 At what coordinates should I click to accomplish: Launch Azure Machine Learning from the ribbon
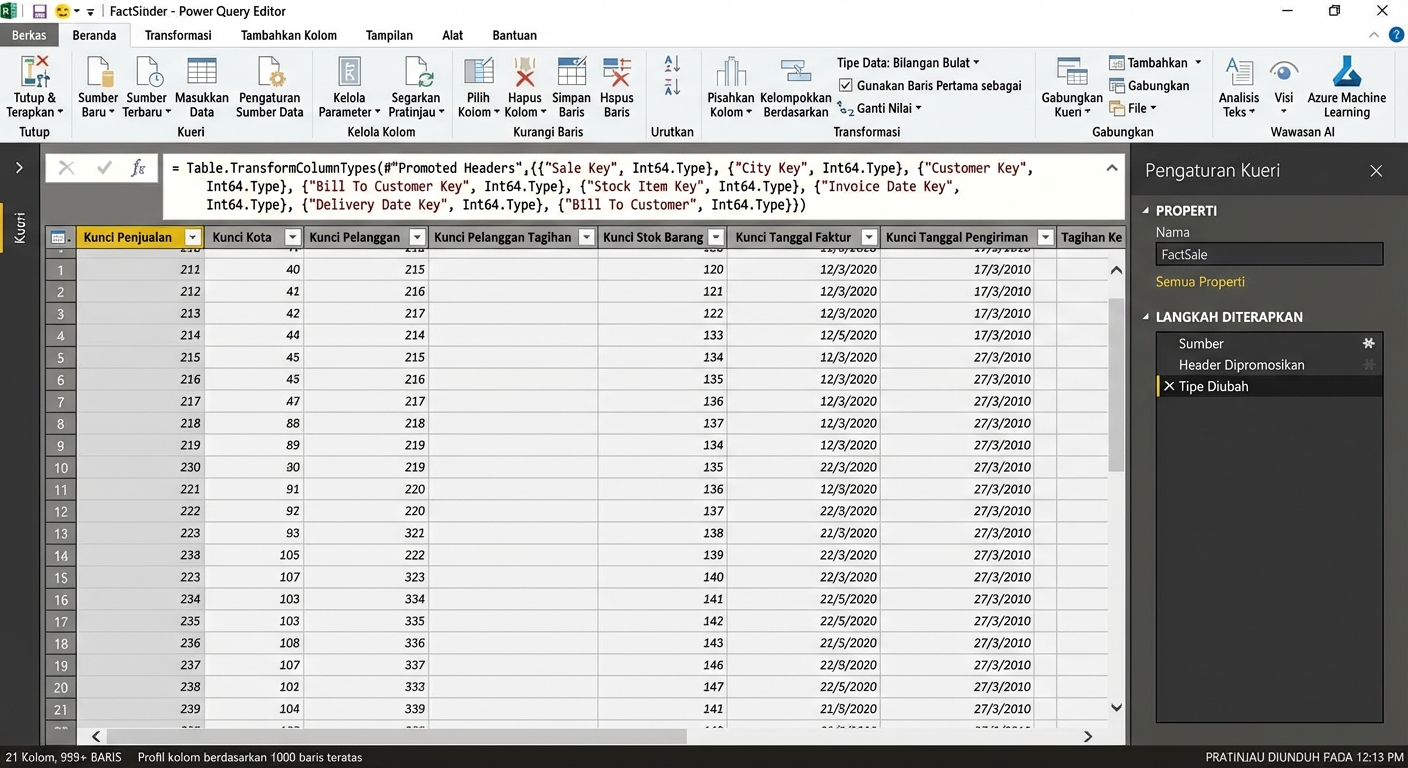1346,85
